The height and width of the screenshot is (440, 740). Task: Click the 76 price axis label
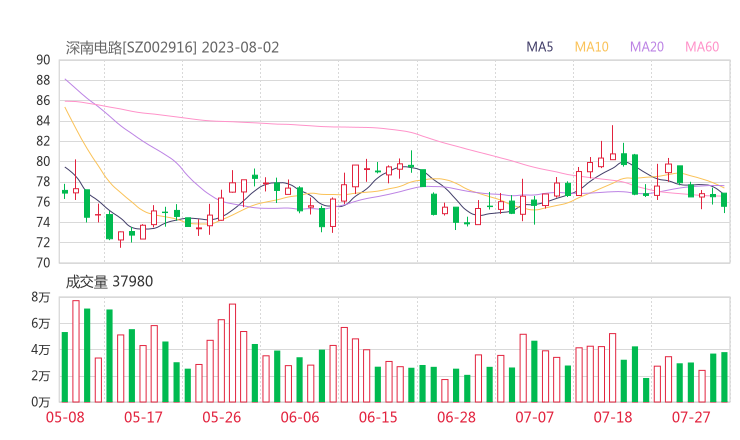click(x=43, y=202)
